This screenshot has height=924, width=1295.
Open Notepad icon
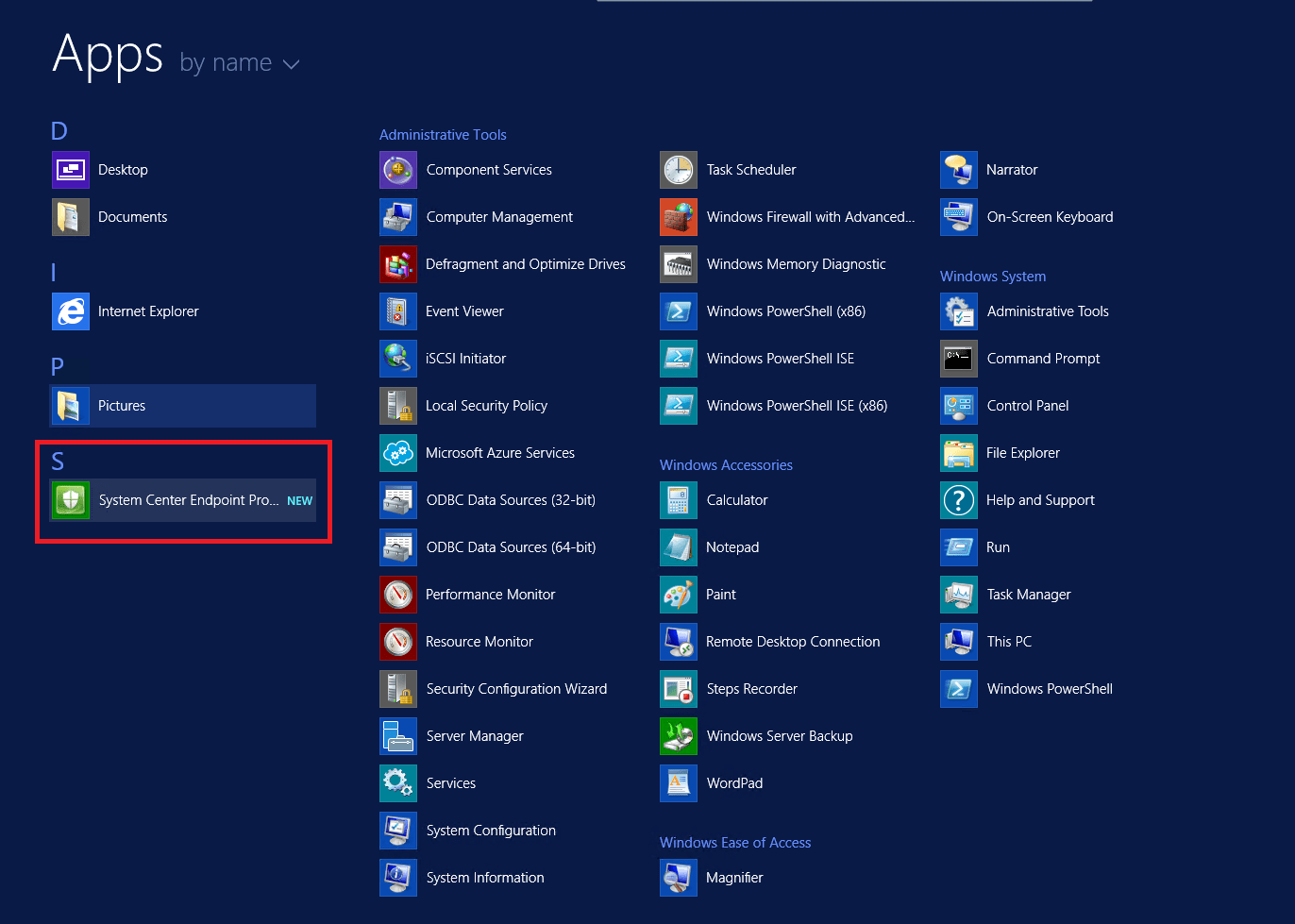679,547
